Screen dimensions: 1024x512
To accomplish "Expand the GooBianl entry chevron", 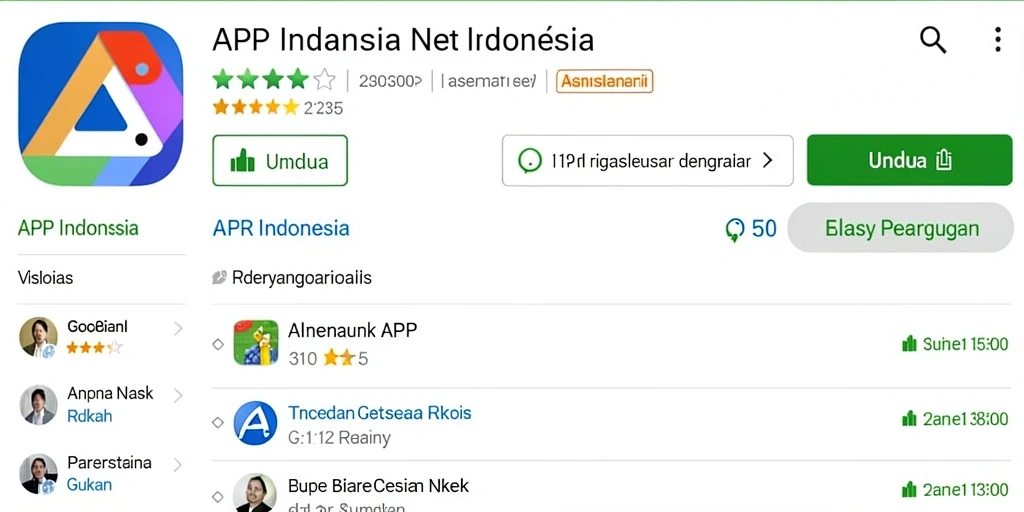I will click(178, 328).
